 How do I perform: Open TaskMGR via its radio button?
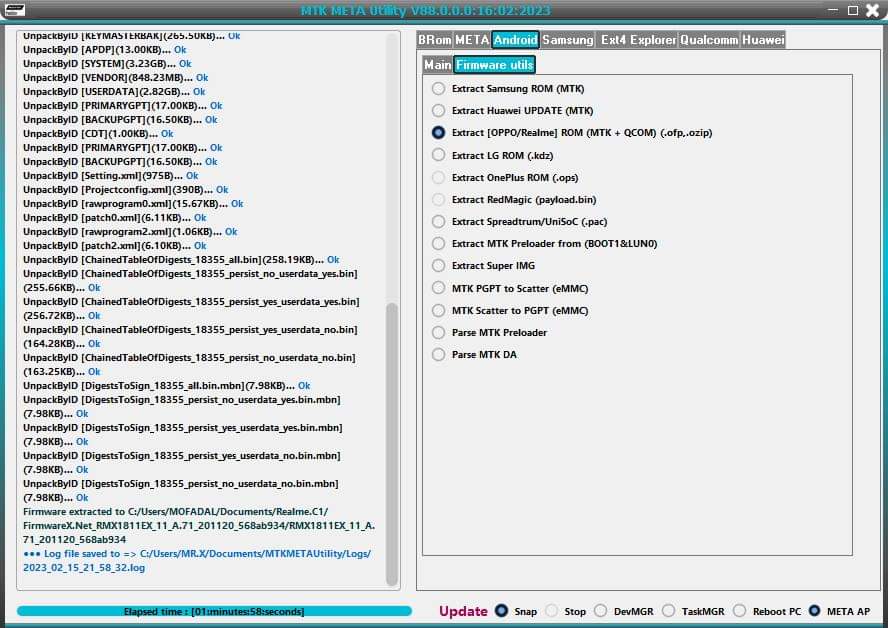pyautogui.click(x=669, y=610)
